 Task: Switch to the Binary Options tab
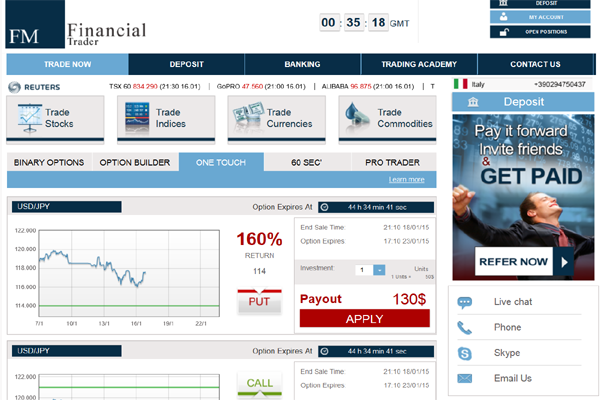[x=49, y=162]
